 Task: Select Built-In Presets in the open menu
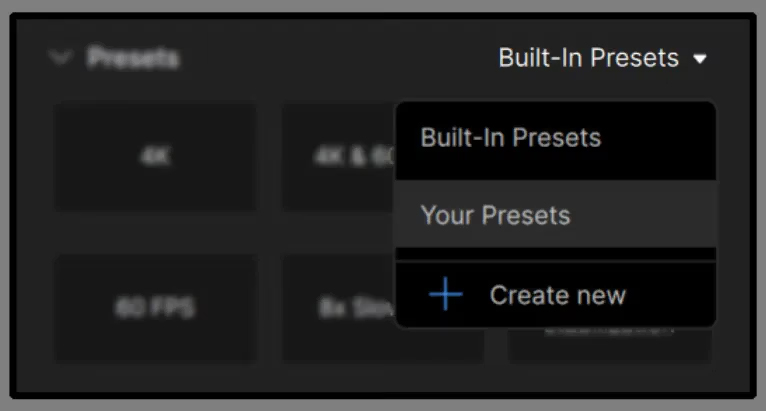510,137
